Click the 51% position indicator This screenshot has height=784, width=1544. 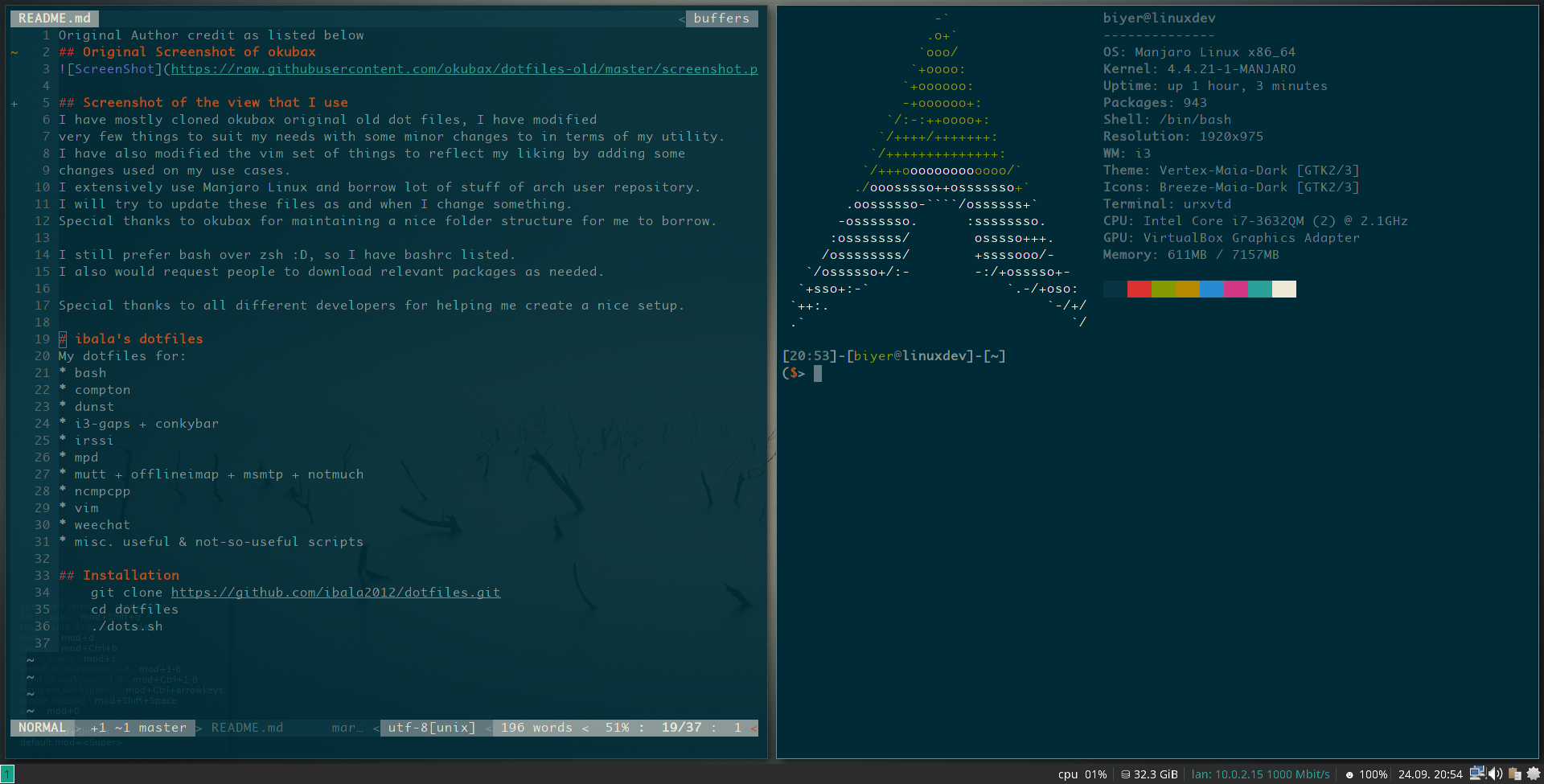click(x=617, y=728)
